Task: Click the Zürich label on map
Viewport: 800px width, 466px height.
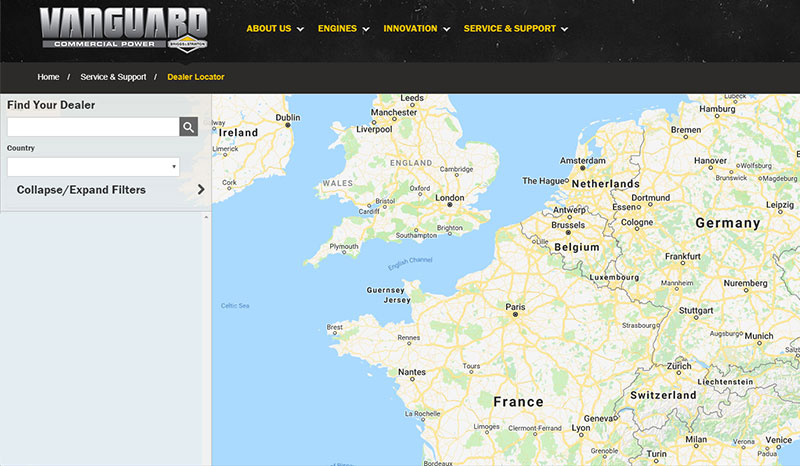Action: pos(679,366)
